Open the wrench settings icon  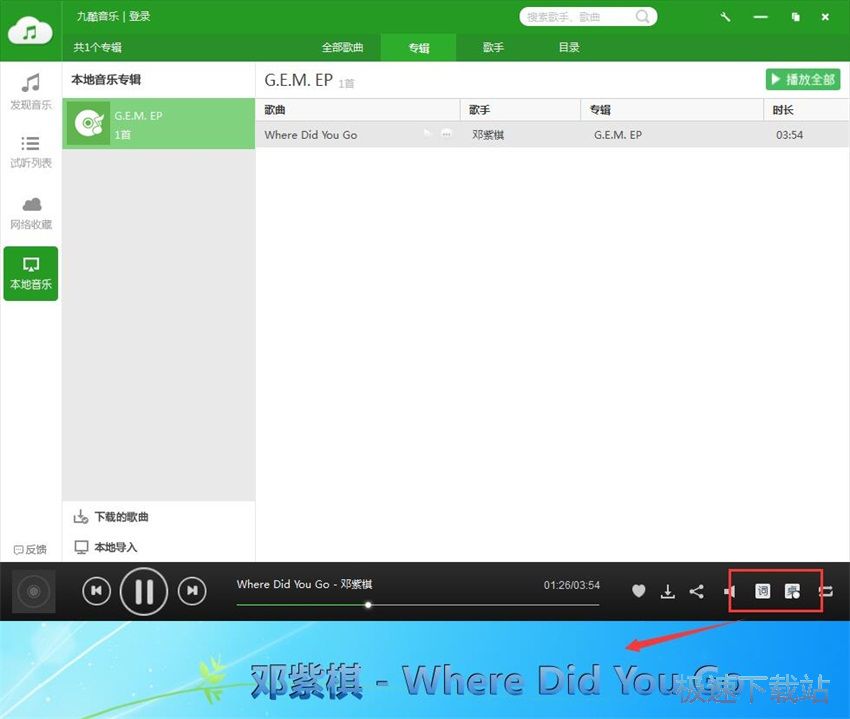(725, 17)
